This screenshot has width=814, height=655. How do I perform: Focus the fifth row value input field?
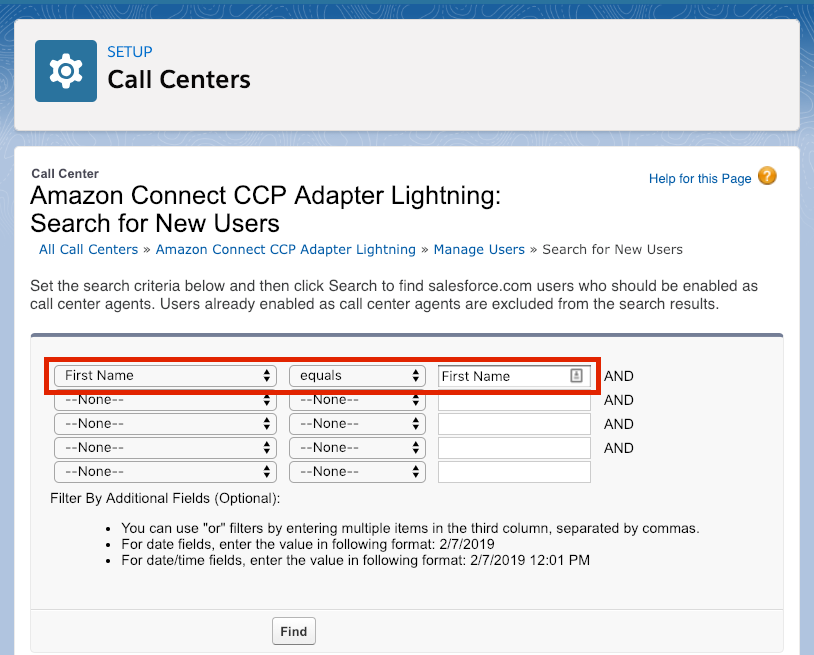pyautogui.click(x=514, y=472)
